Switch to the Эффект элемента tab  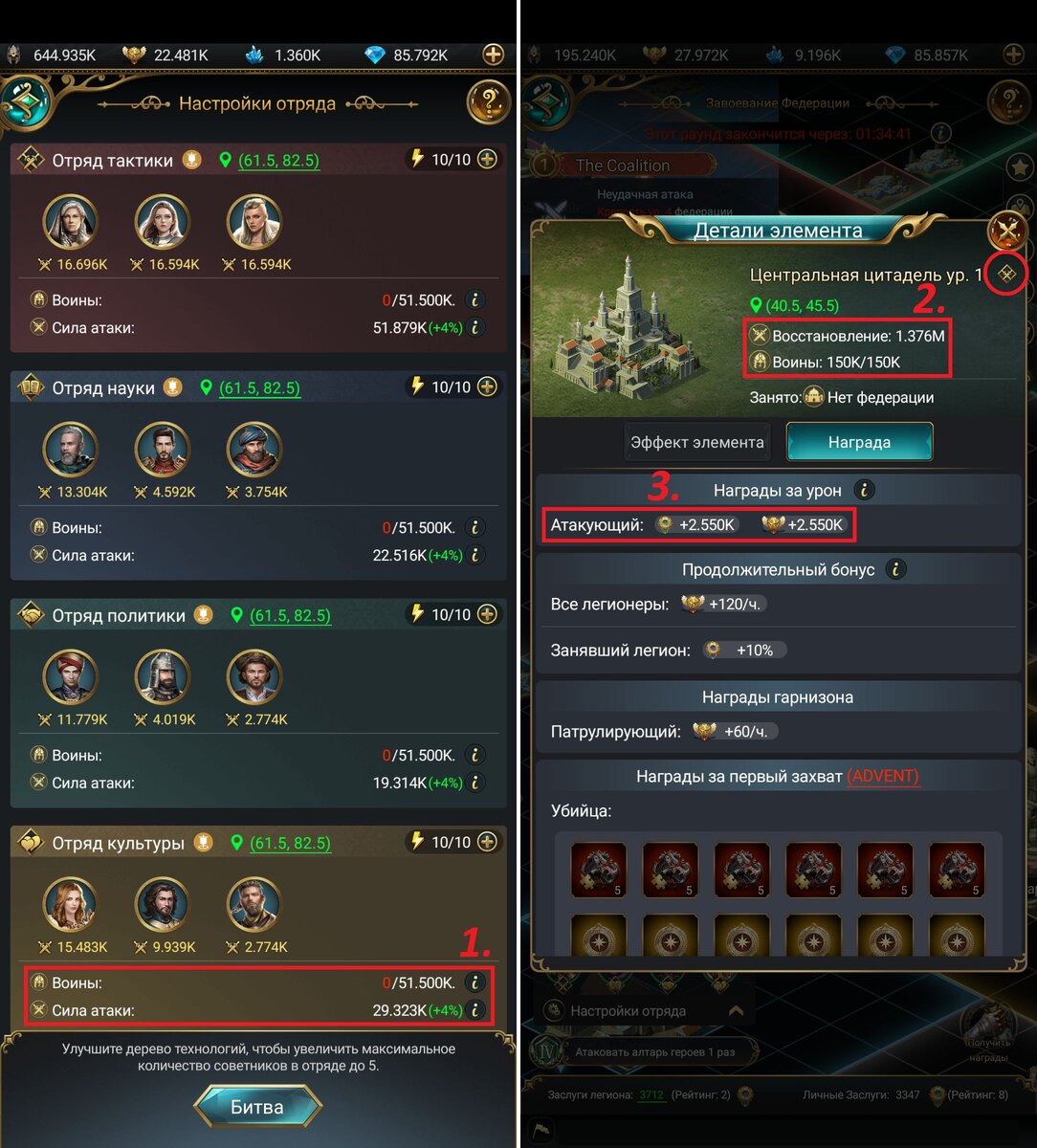[697, 442]
